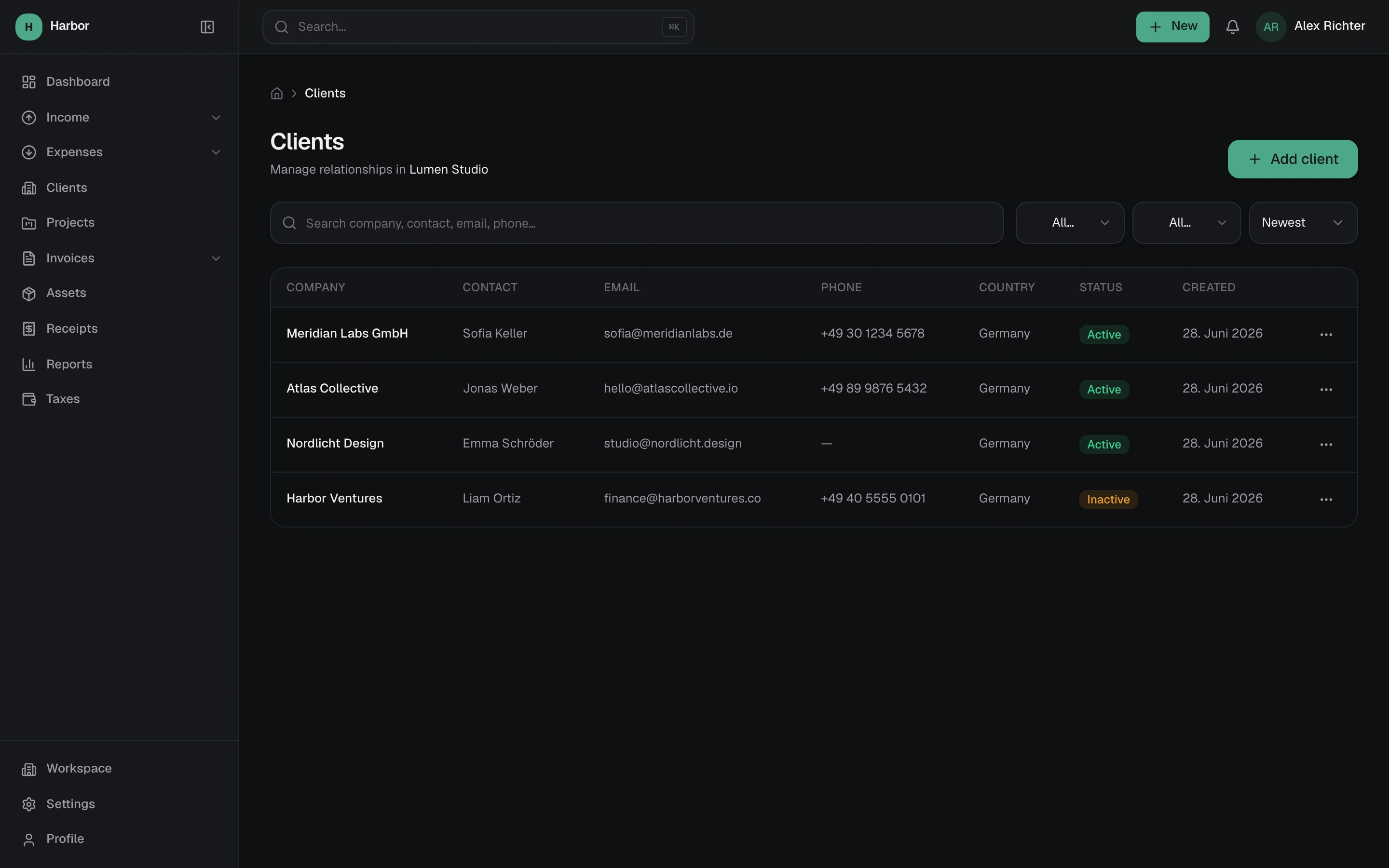Click the Inactive status badge
Image resolution: width=1389 pixels, height=868 pixels.
point(1108,500)
